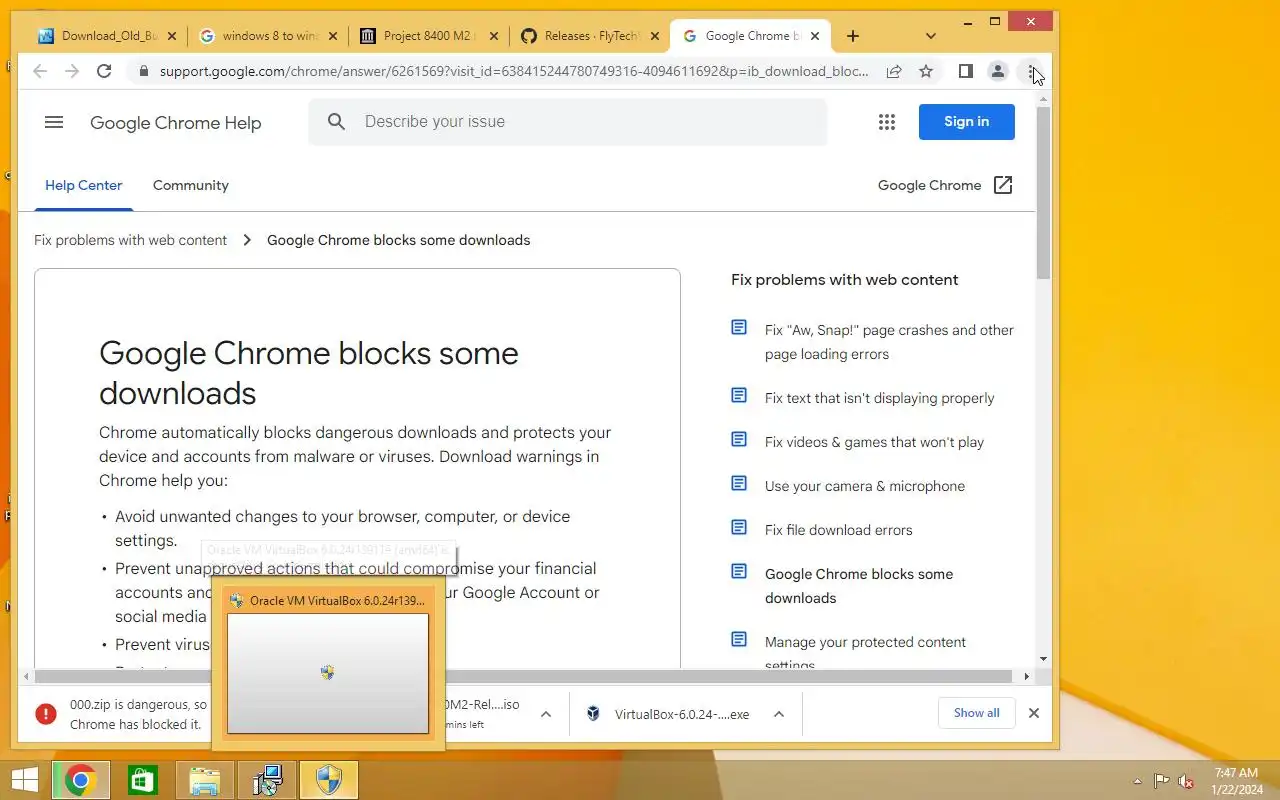Switch to the windows 8 to win tab

coord(269,36)
